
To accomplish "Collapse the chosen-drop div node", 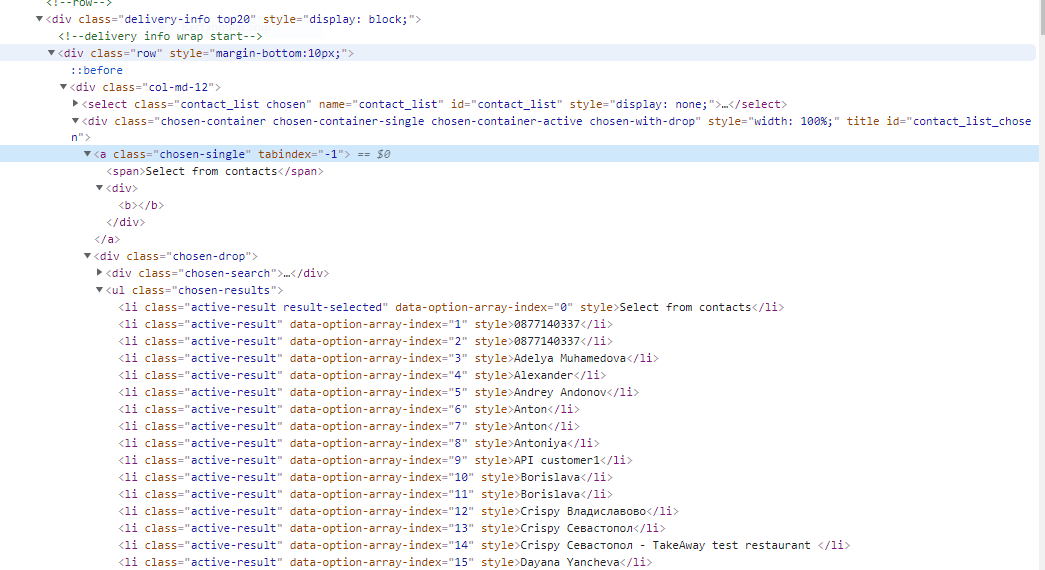I will click(87, 255).
